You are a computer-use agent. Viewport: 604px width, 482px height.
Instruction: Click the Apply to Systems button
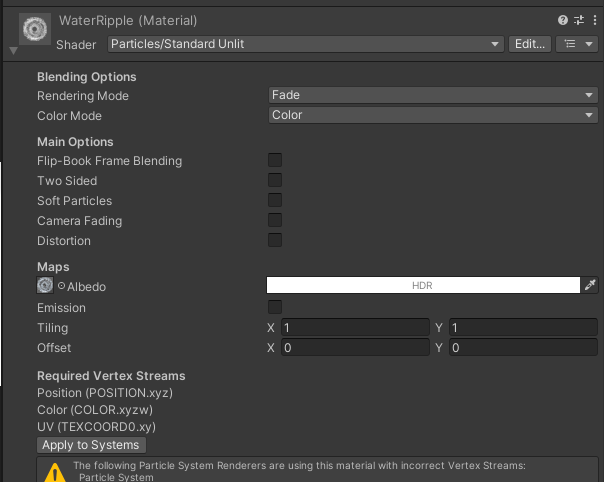coord(91,445)
